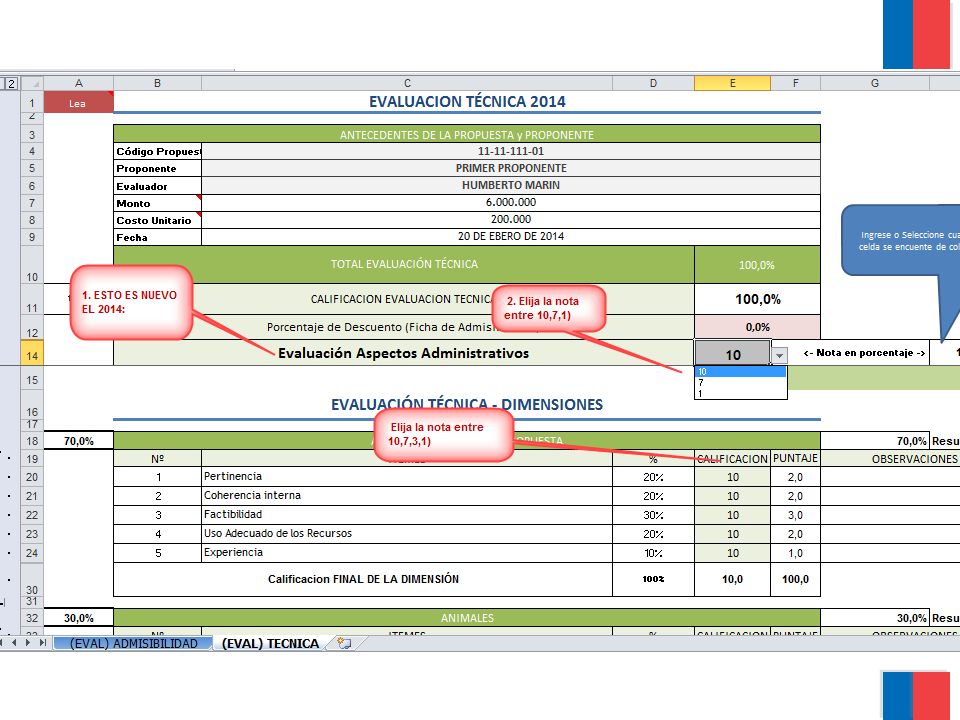Select highlighted column E header
This screenshot has width=960, height=720.
732,83
